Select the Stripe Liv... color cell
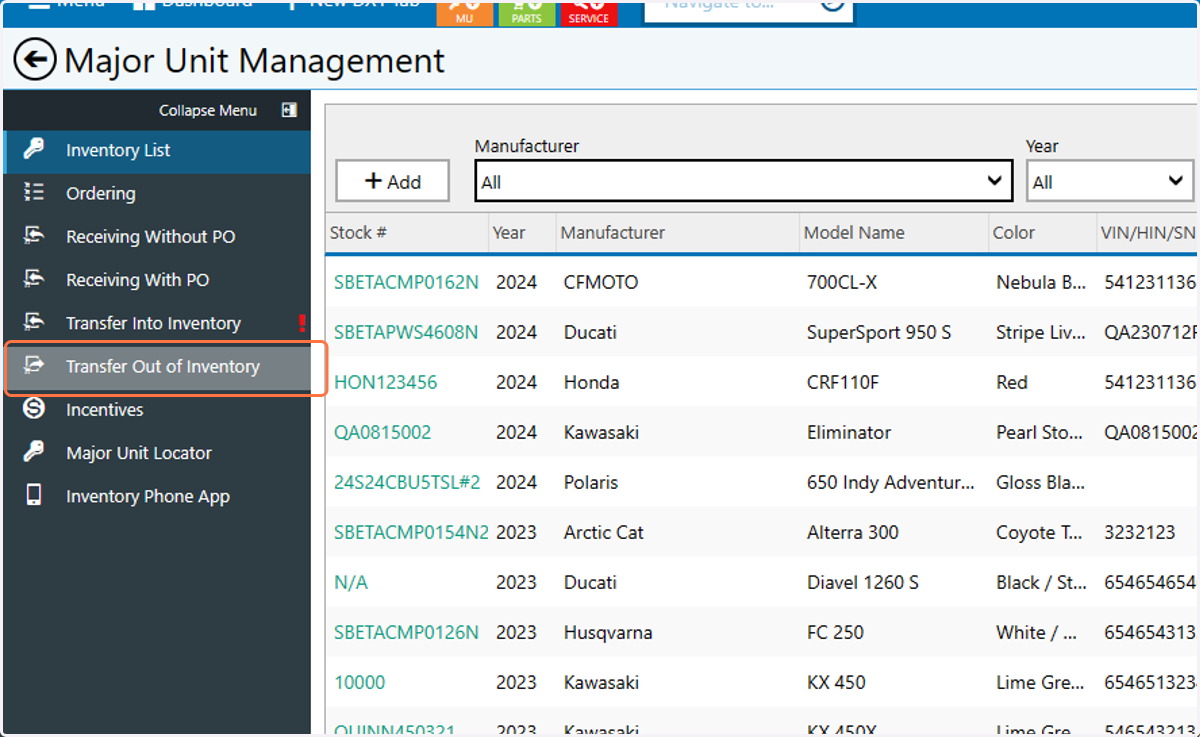 1041,332
